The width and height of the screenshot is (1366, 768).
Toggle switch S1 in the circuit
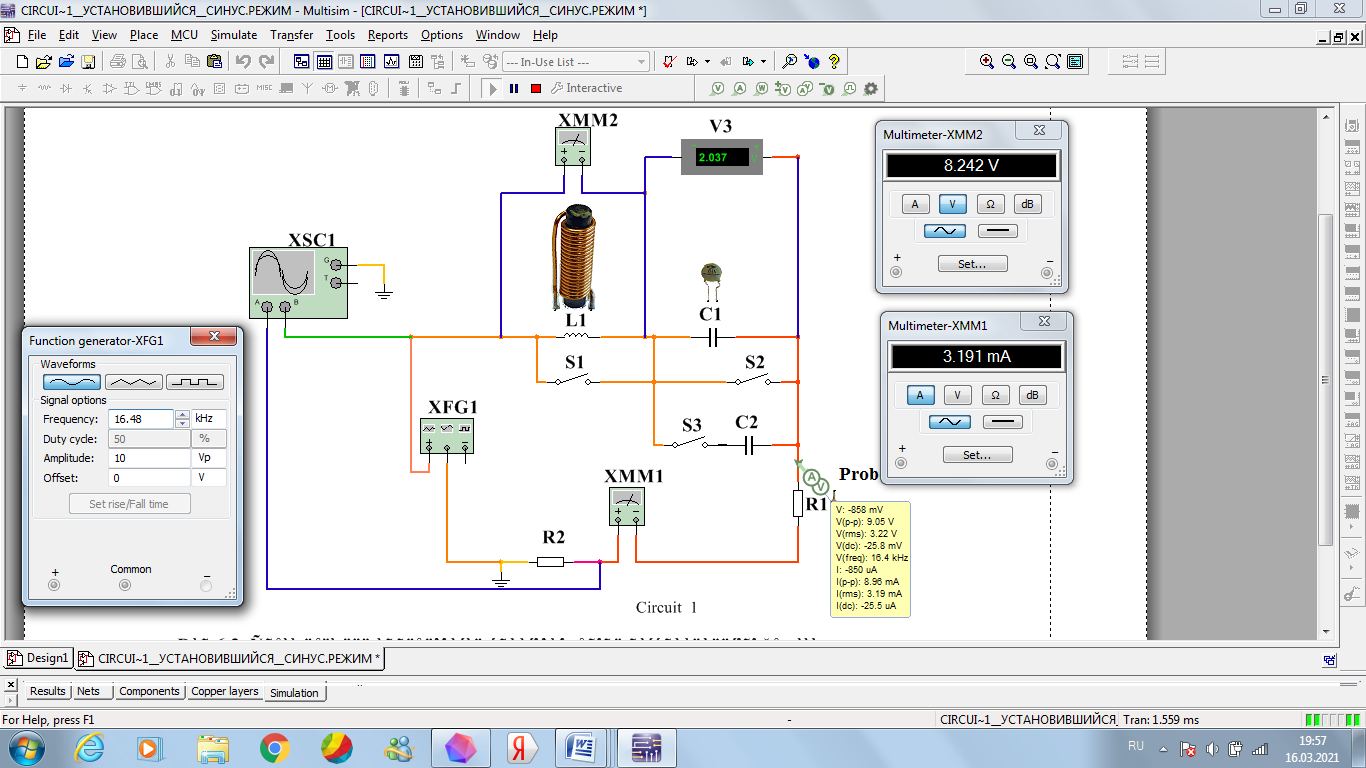coord(574,380)
